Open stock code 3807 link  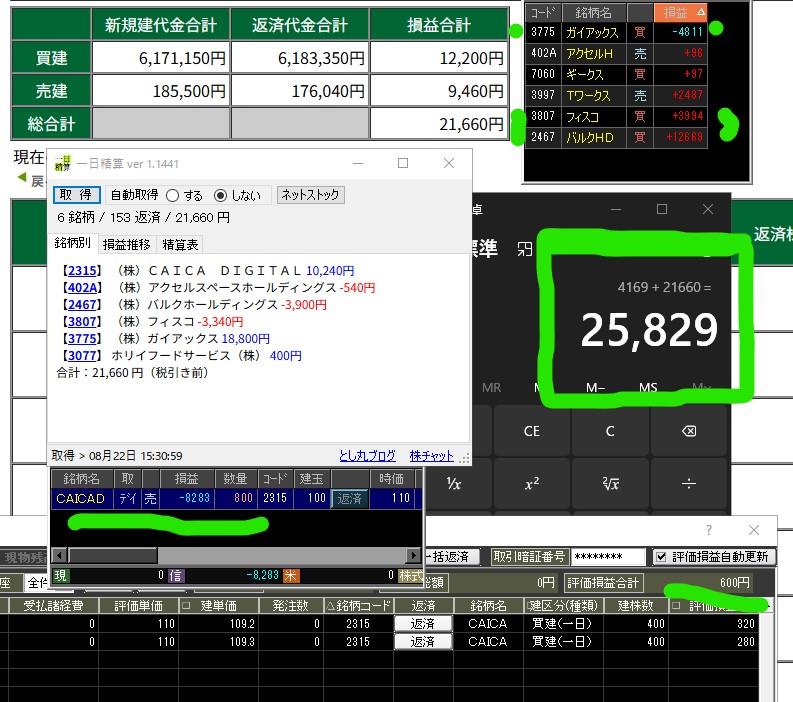tap(82, 322)
